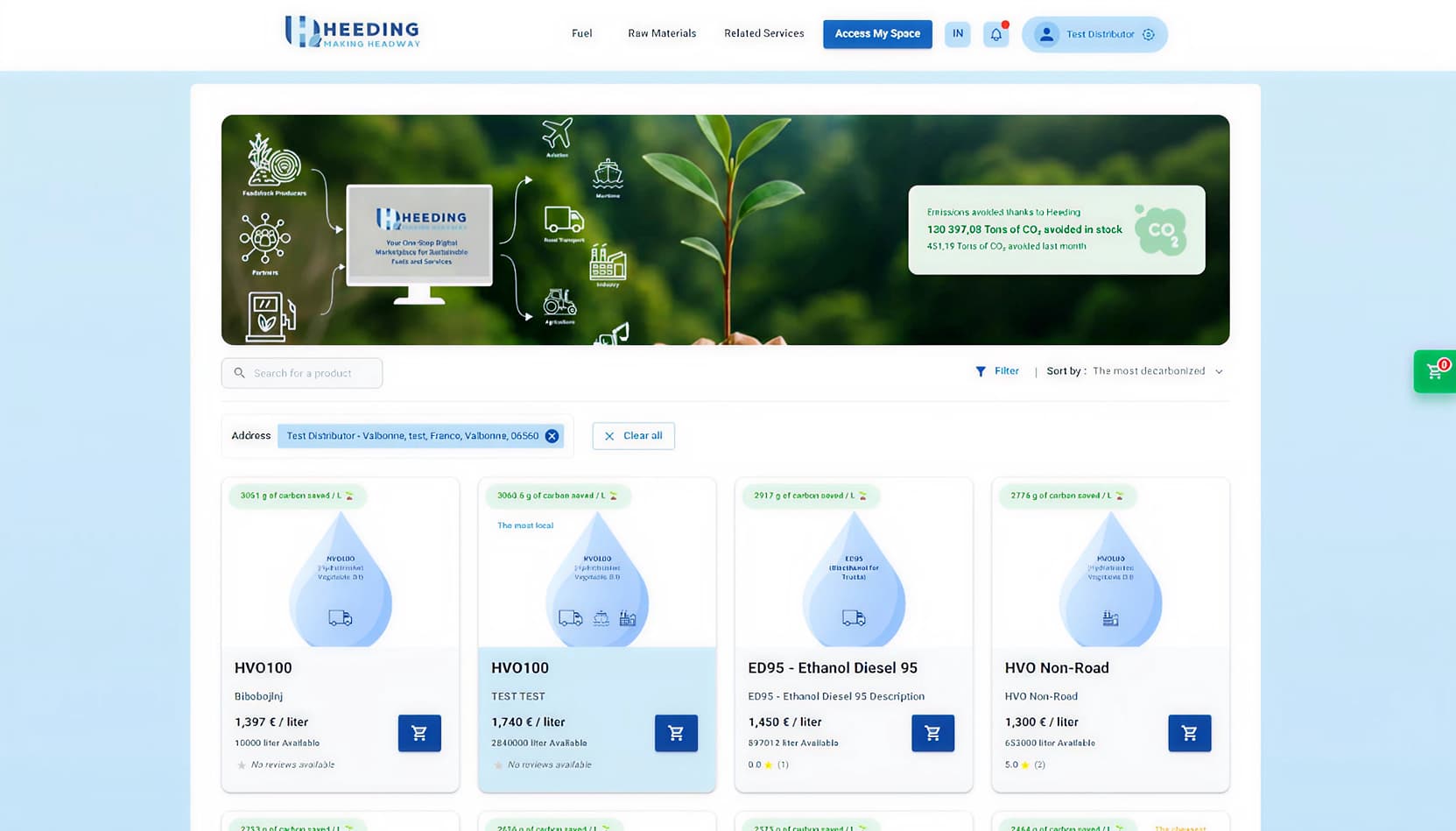Click the user avatar icon in the header
Screen dimensions: 1456x831
click(1046, 34)
